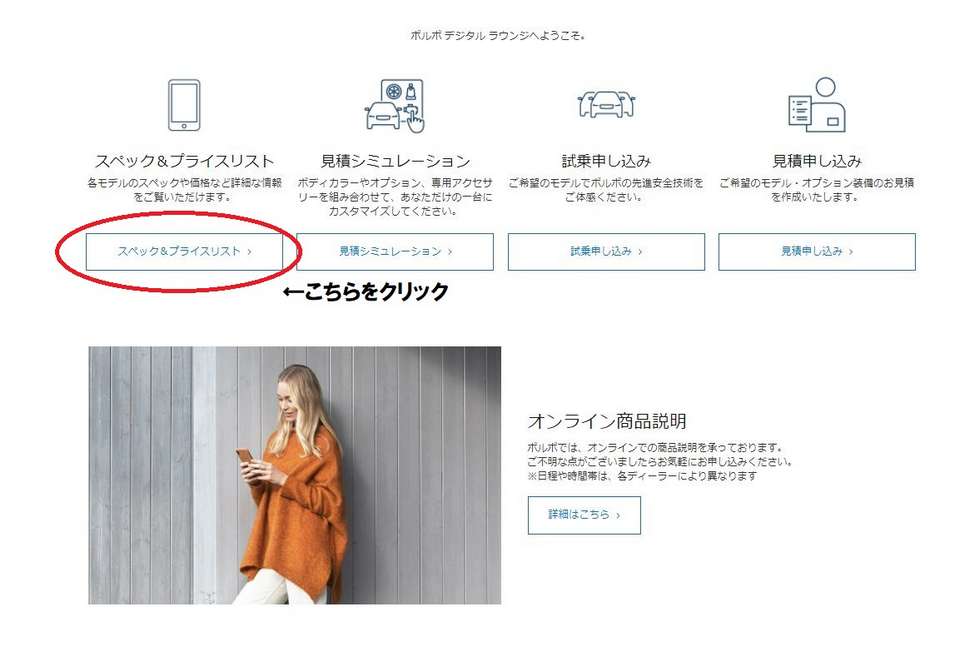
Task: Click the ご希望のモデルでボルボの先進安全技術 description
Action: (606, 190)
